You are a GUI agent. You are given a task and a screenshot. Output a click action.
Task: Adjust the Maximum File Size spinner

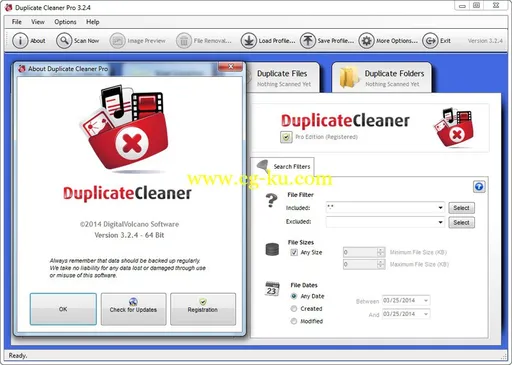click(x=381, y=264)
